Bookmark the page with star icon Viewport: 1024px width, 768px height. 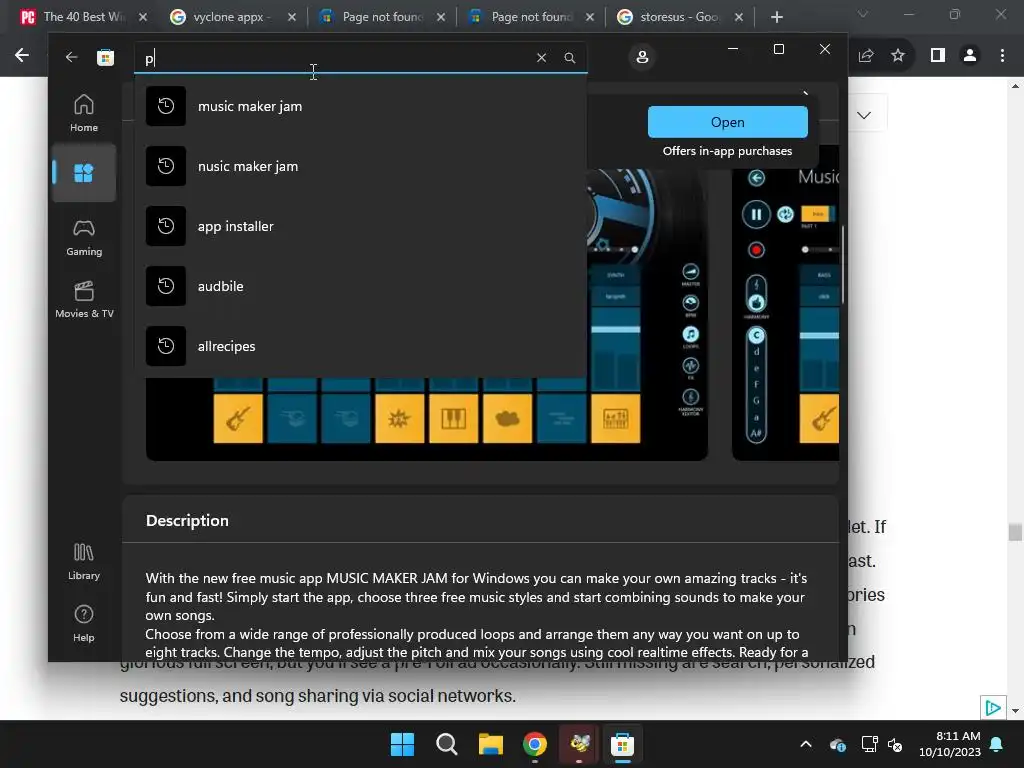tap(898, 56)
